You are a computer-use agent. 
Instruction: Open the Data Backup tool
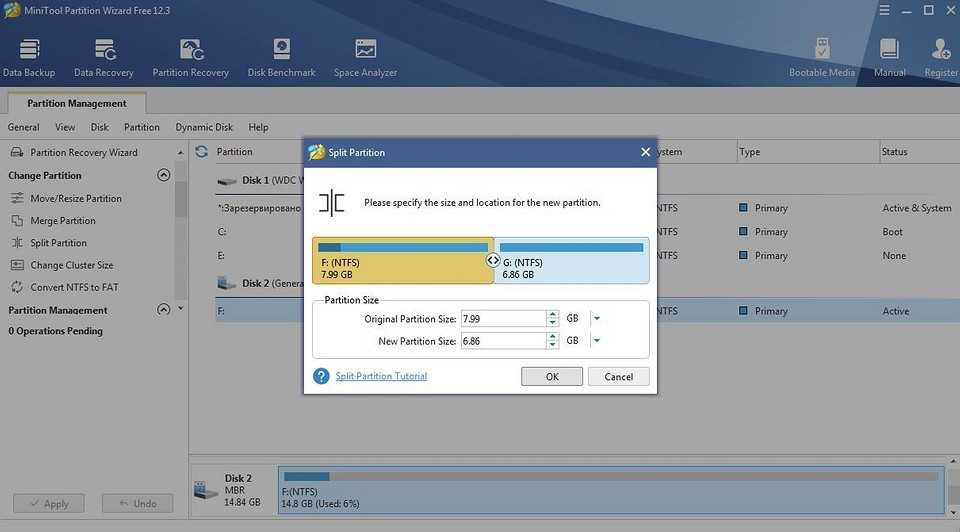[29, 56]
